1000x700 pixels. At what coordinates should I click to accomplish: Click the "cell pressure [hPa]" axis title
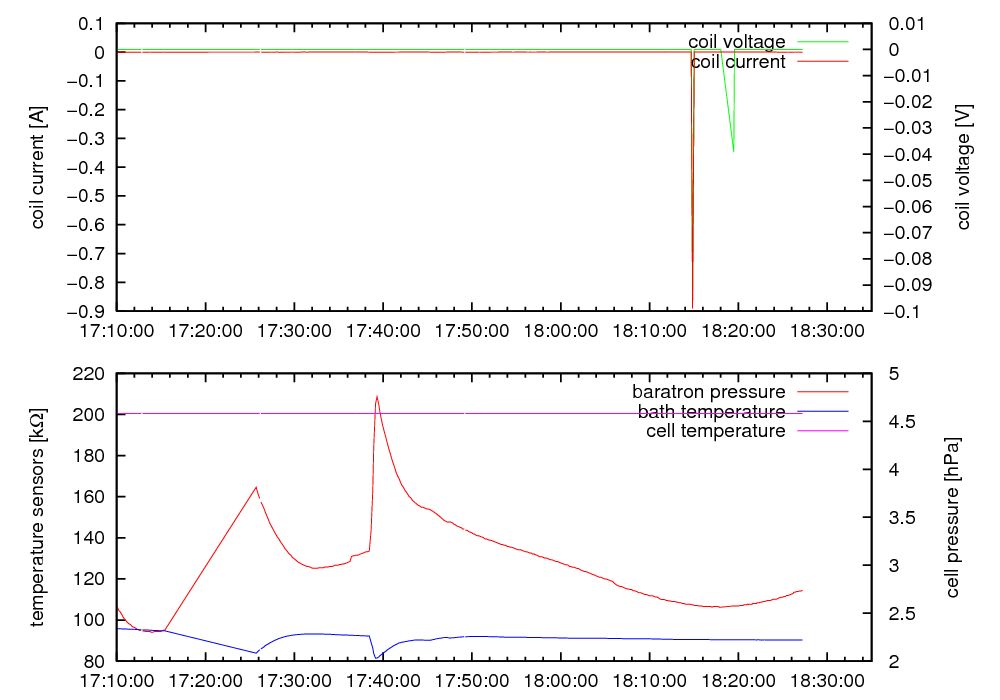tap(952, 517)
